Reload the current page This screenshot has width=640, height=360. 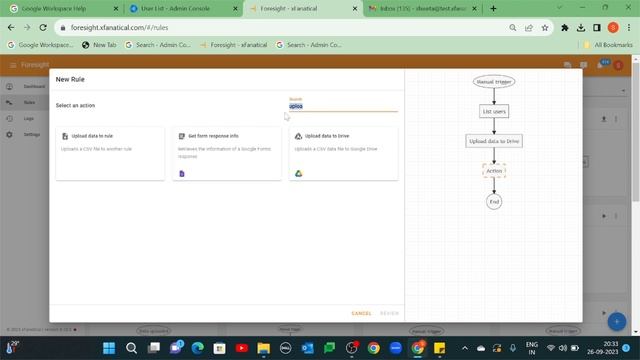43,28
